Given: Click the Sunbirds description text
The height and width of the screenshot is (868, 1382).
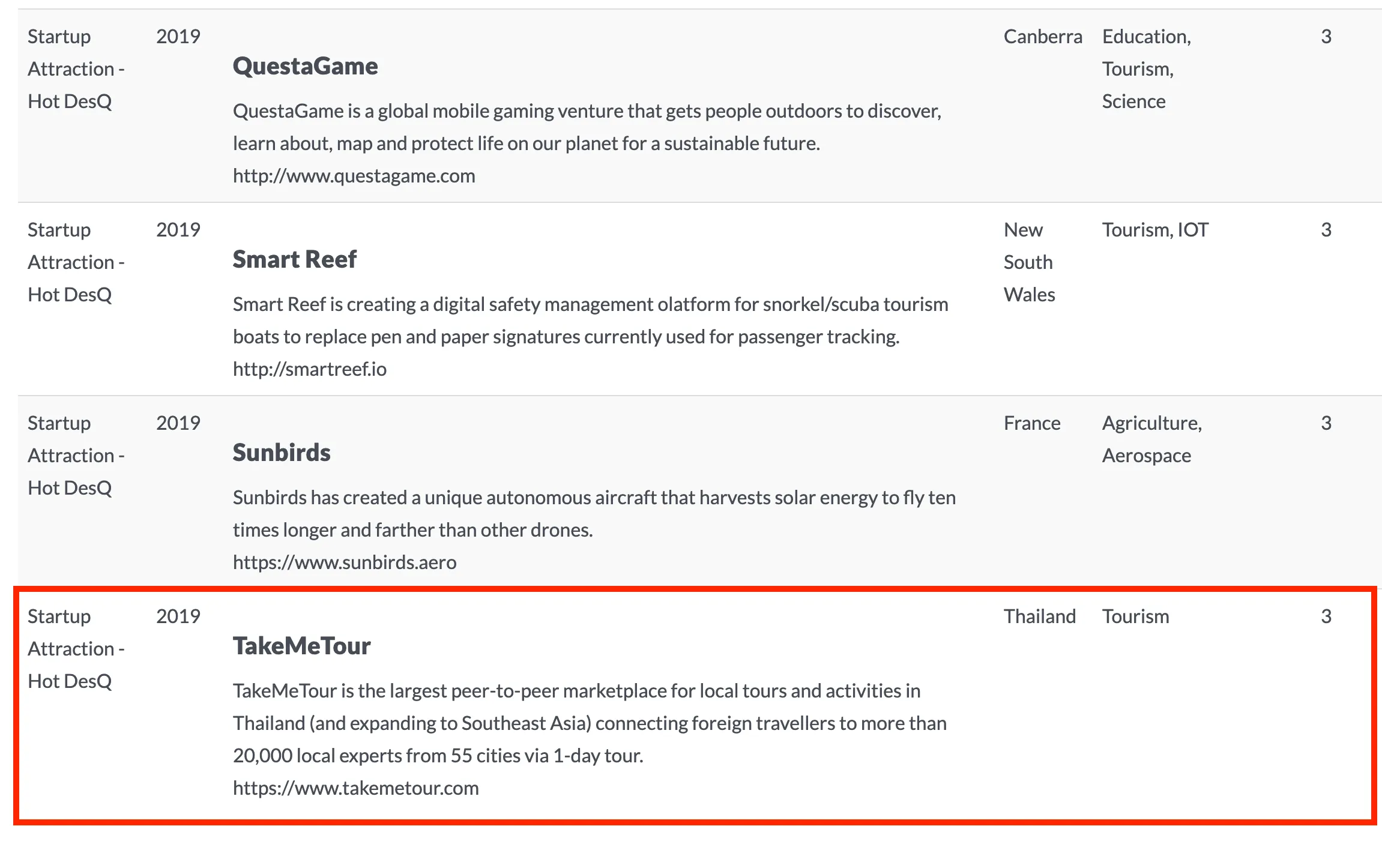Looking at the screenshot, I should 594,514.
